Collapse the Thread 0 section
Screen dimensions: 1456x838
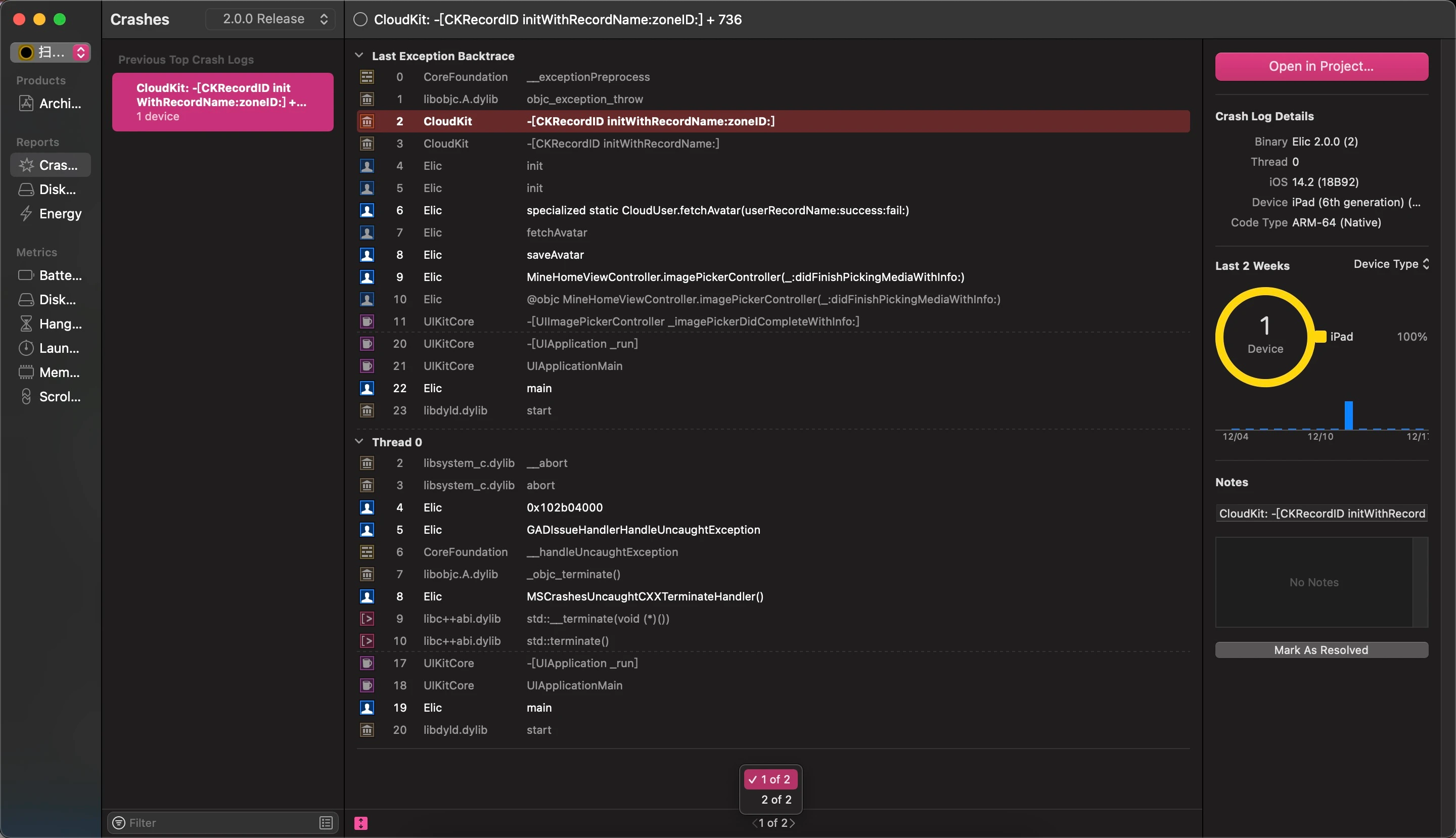coord(359,441)
